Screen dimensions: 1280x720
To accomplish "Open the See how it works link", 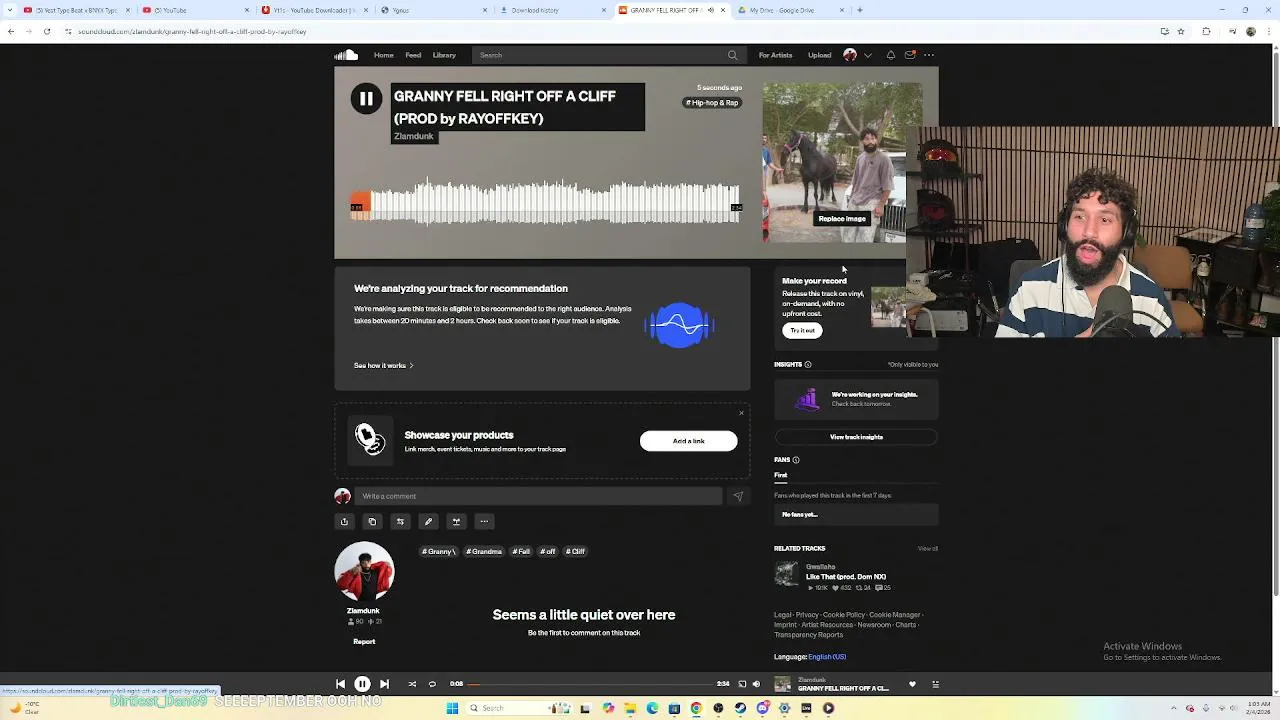I will point(383,365).
